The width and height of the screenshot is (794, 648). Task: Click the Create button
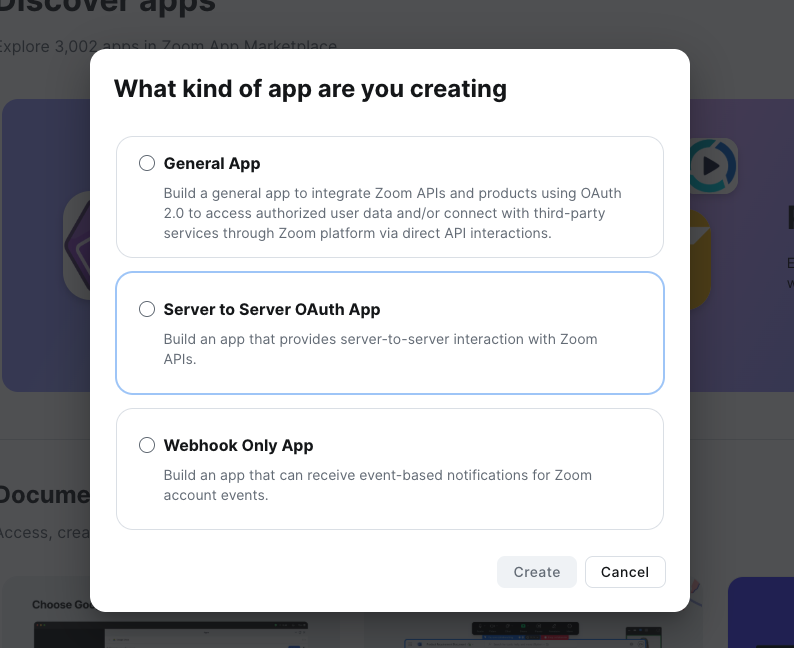[x=537, y=572]
